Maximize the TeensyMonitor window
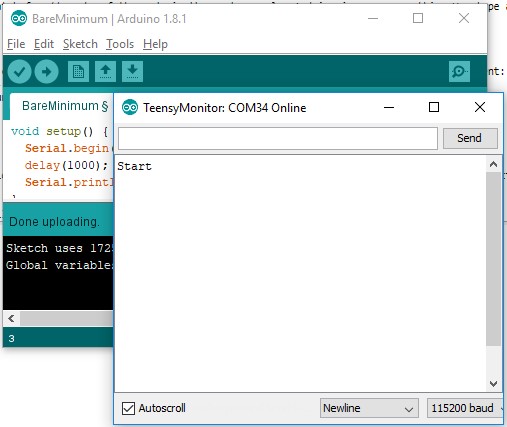This screenshot has width=507, height=427. pos(434,107)
